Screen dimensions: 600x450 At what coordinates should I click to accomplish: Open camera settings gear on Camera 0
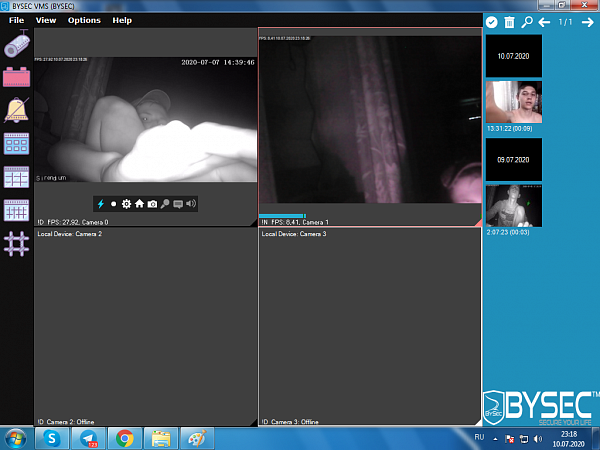(127, 204)
